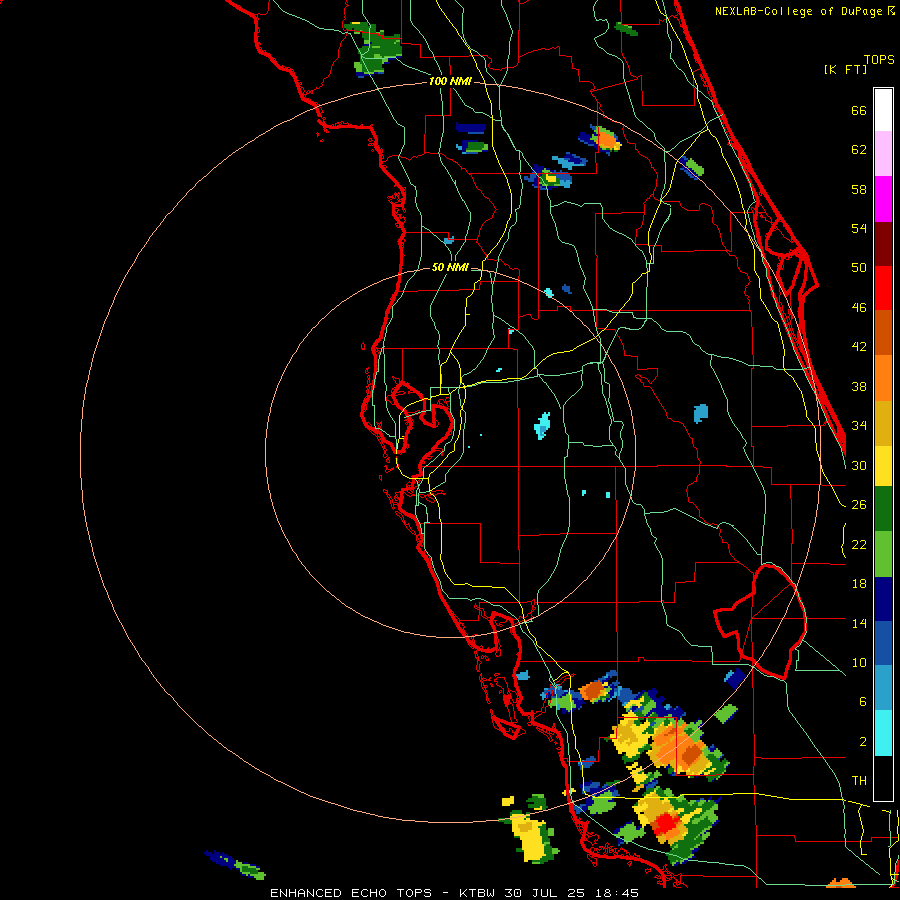The height and width of the screenshot is (900, 900).
Task: Click the light green scale swatch
Action: click(x=883, y=554)
